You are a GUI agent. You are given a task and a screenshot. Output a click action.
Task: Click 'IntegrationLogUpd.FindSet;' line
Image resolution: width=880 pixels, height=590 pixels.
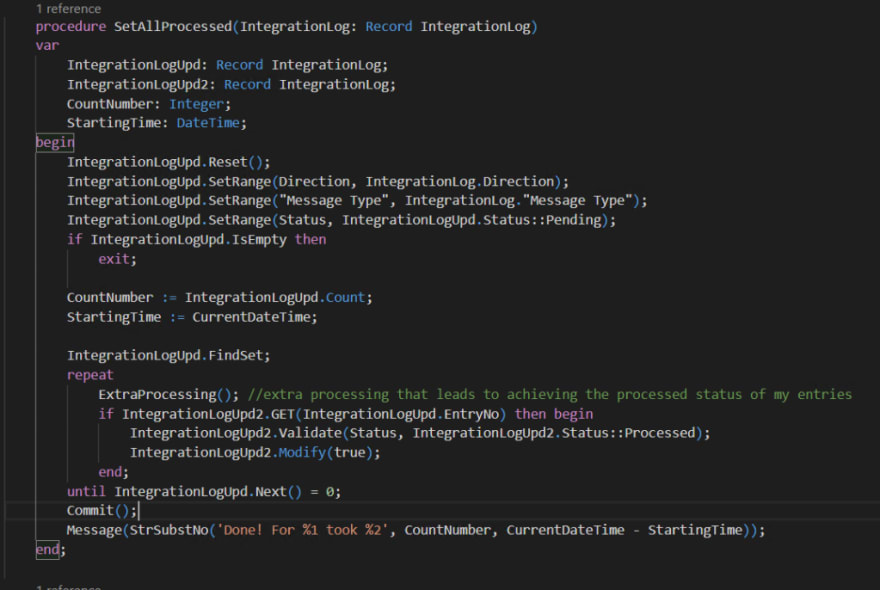168,355
